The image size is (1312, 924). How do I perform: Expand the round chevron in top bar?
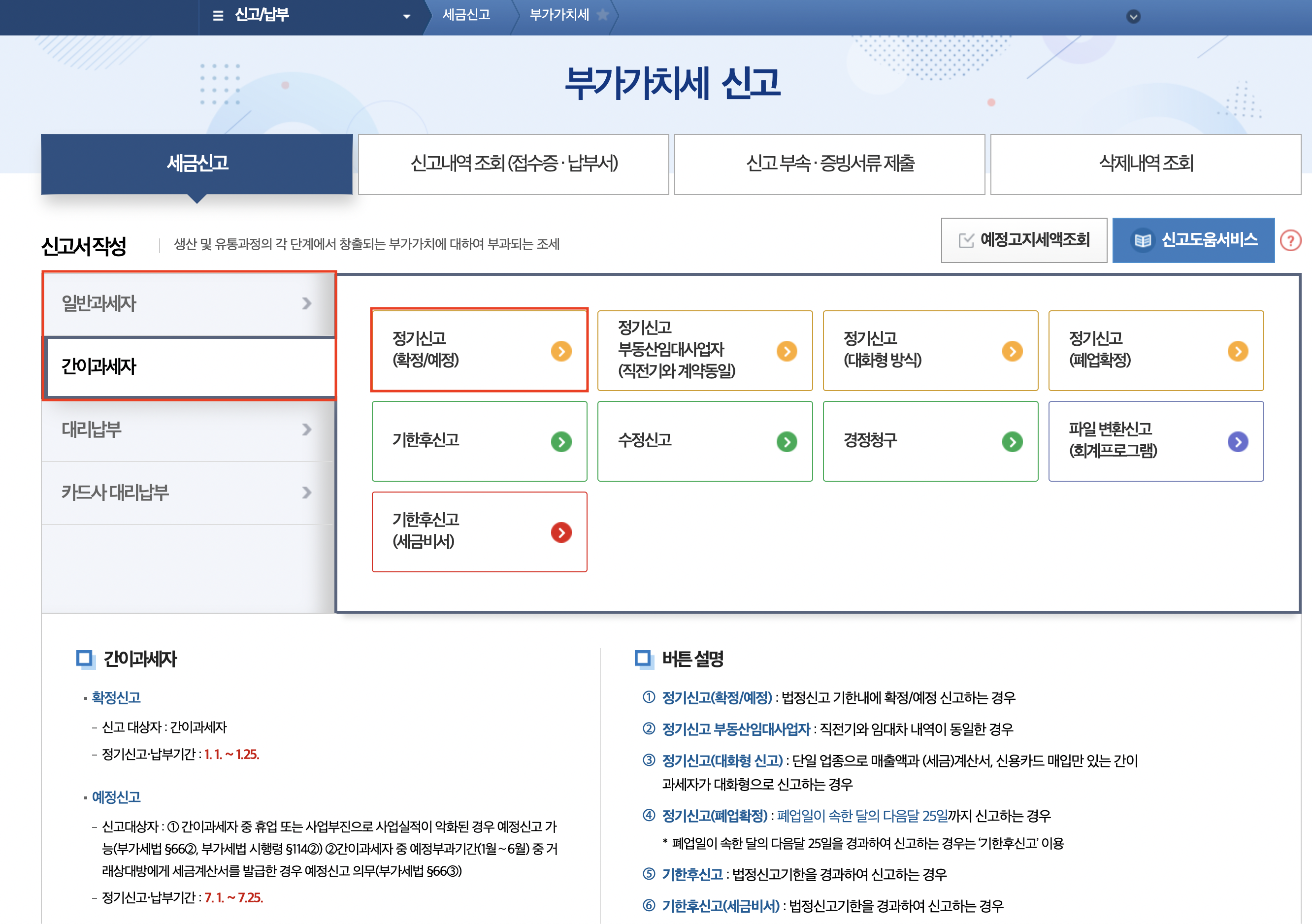click(x=1133, y=17)
